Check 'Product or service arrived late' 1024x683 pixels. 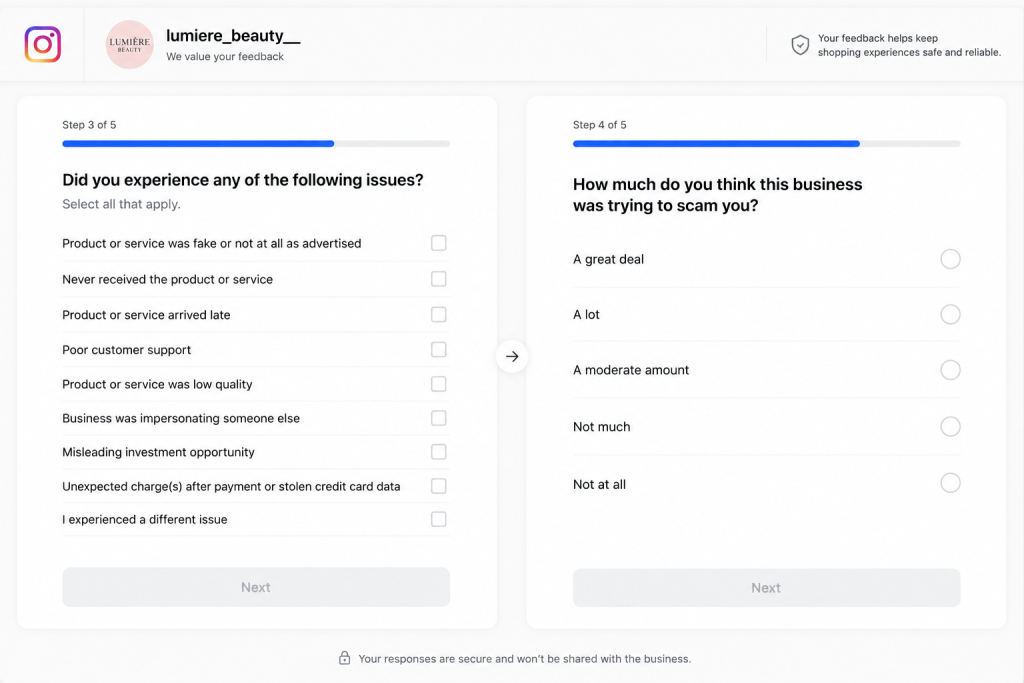pyautogui.click(x=439, y=315)
